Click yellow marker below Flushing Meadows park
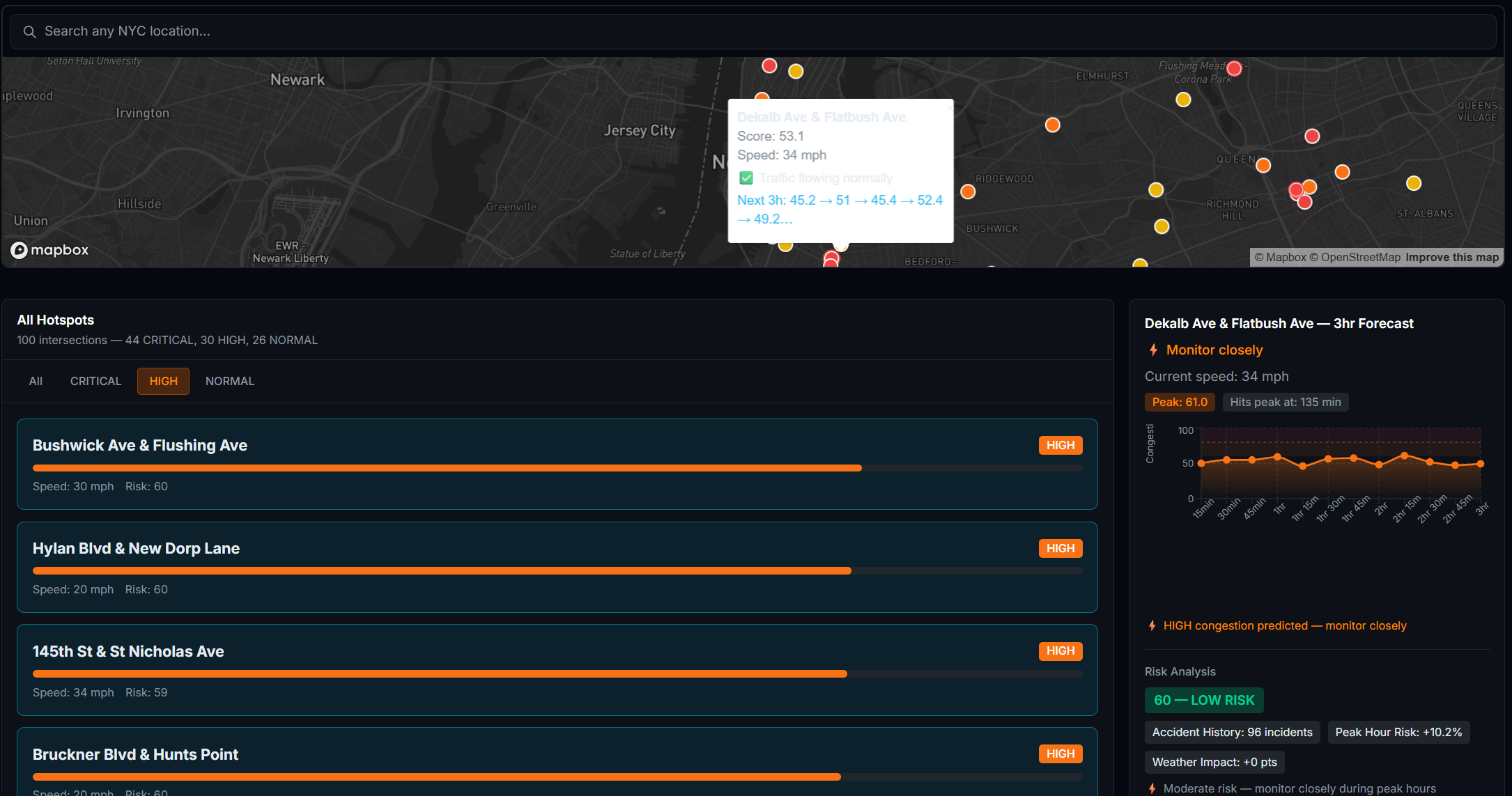This screenshot has width=1512, height=796. click(1183, 100)
